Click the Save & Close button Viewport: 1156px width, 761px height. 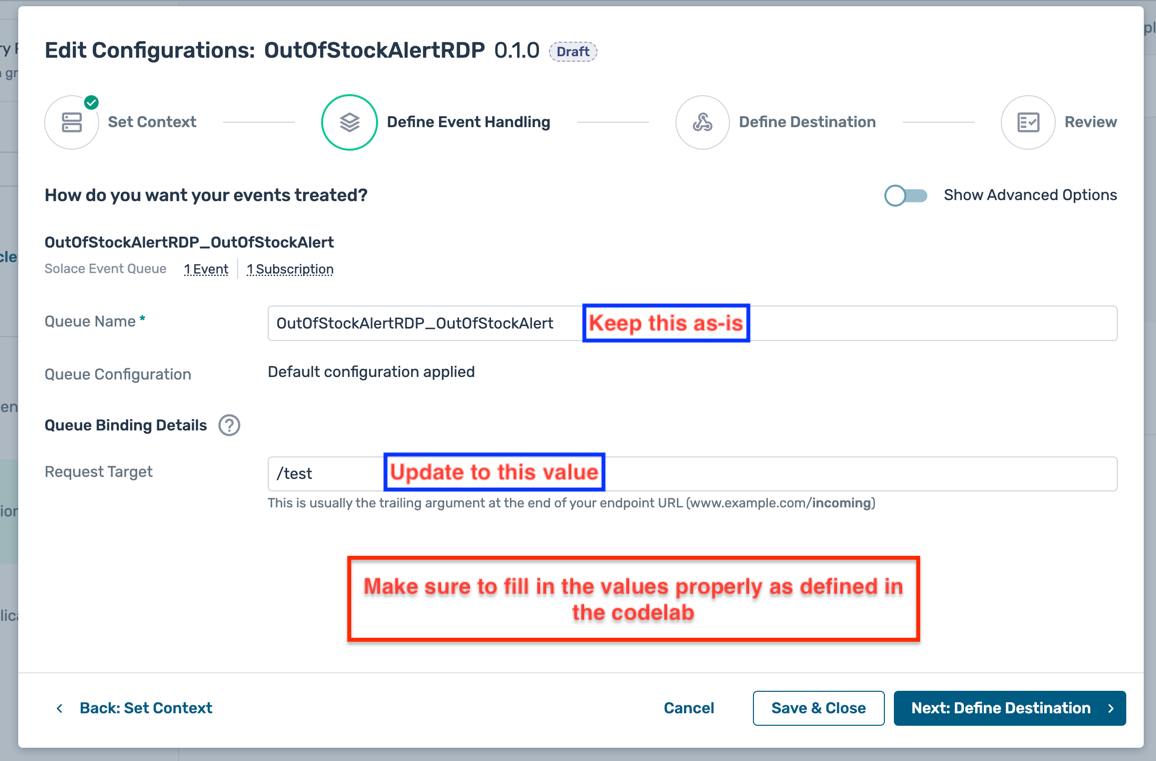(818, 708)
